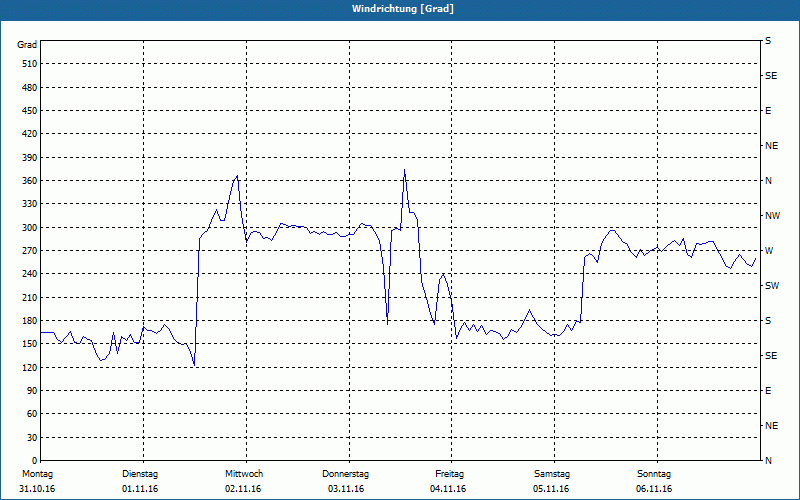Screen dimensions: 800x500
Task: Select the Donnerstag 03.11.16 date label
Action: click(x=345, y=481)
